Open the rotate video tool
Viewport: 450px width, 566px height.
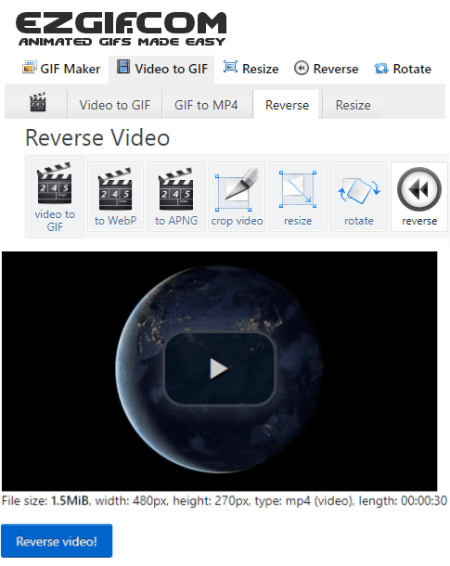tap(358, 197)
